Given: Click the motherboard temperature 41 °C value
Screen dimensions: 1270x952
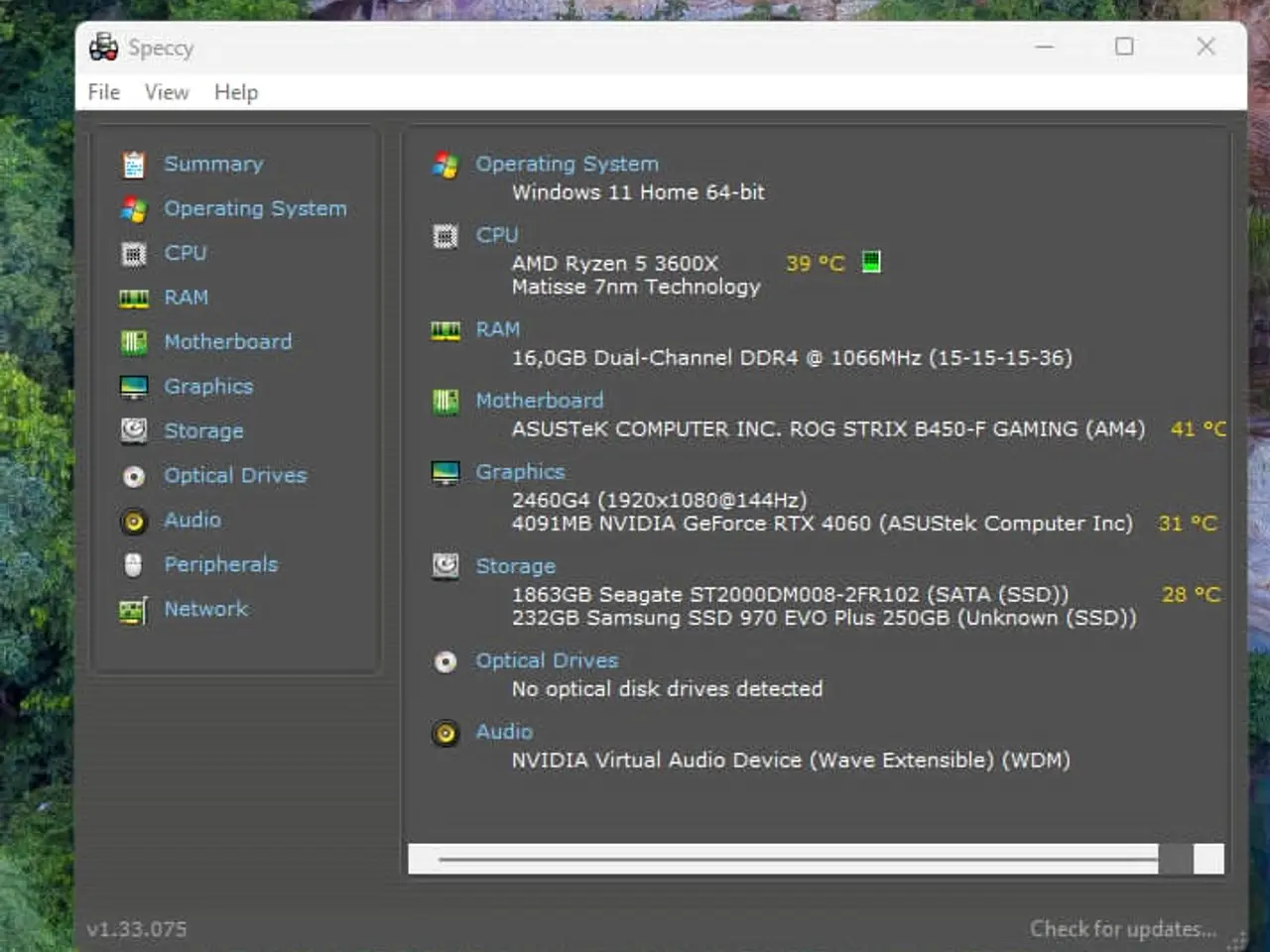Looking at the screenshot, I should click(1199, 429).
